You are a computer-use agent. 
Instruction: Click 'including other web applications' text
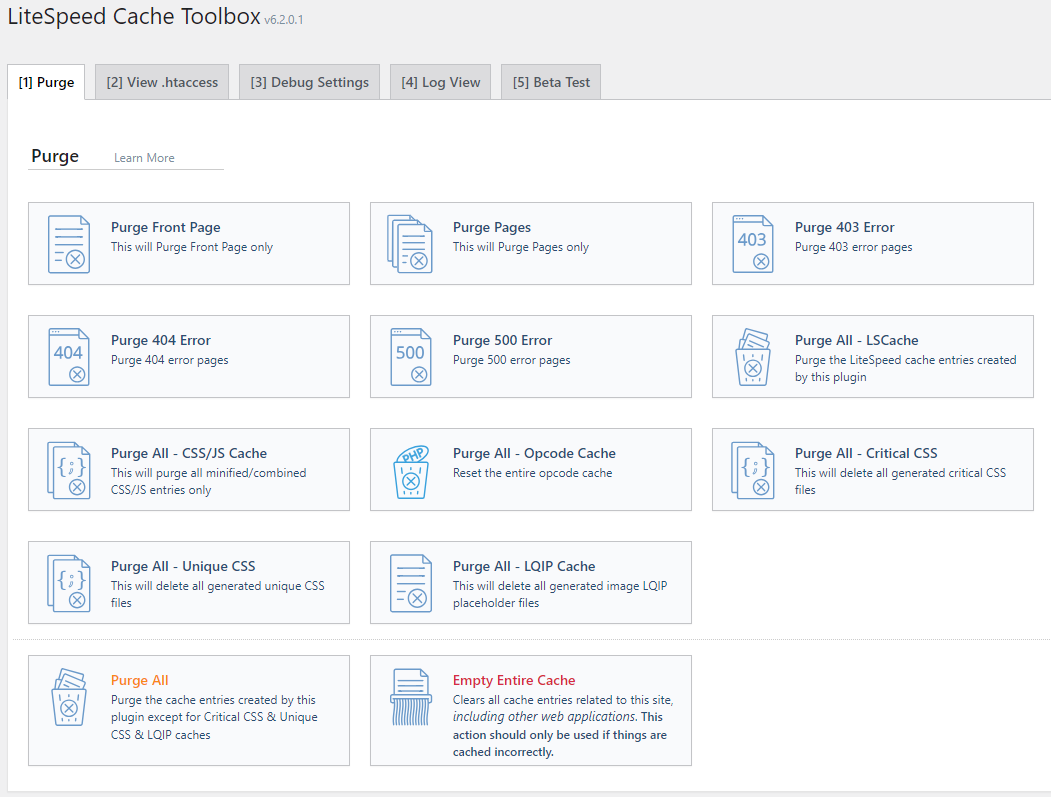(x=544, y=717)
